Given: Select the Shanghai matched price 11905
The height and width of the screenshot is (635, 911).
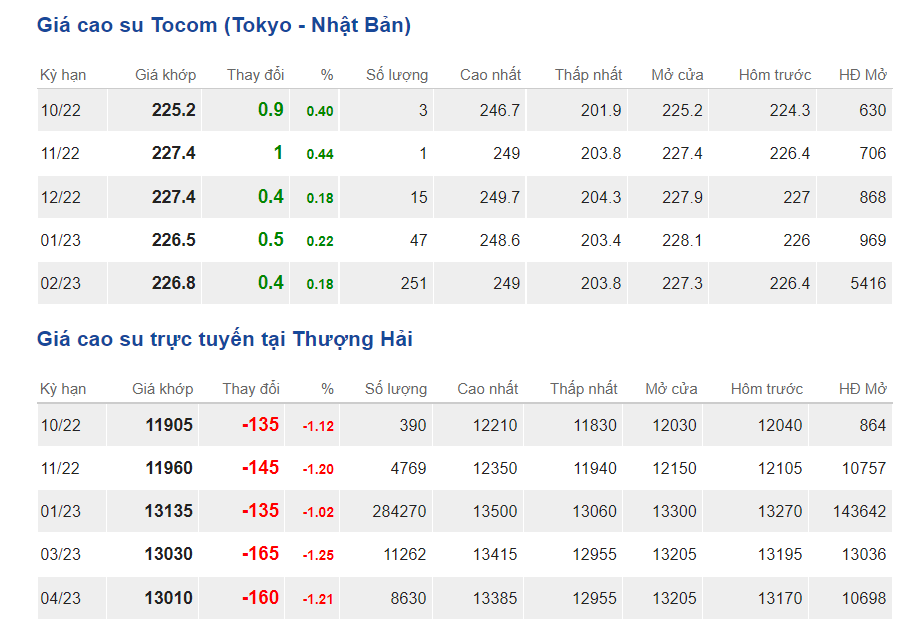Looking at the screenshot, I should pos(169,425).
